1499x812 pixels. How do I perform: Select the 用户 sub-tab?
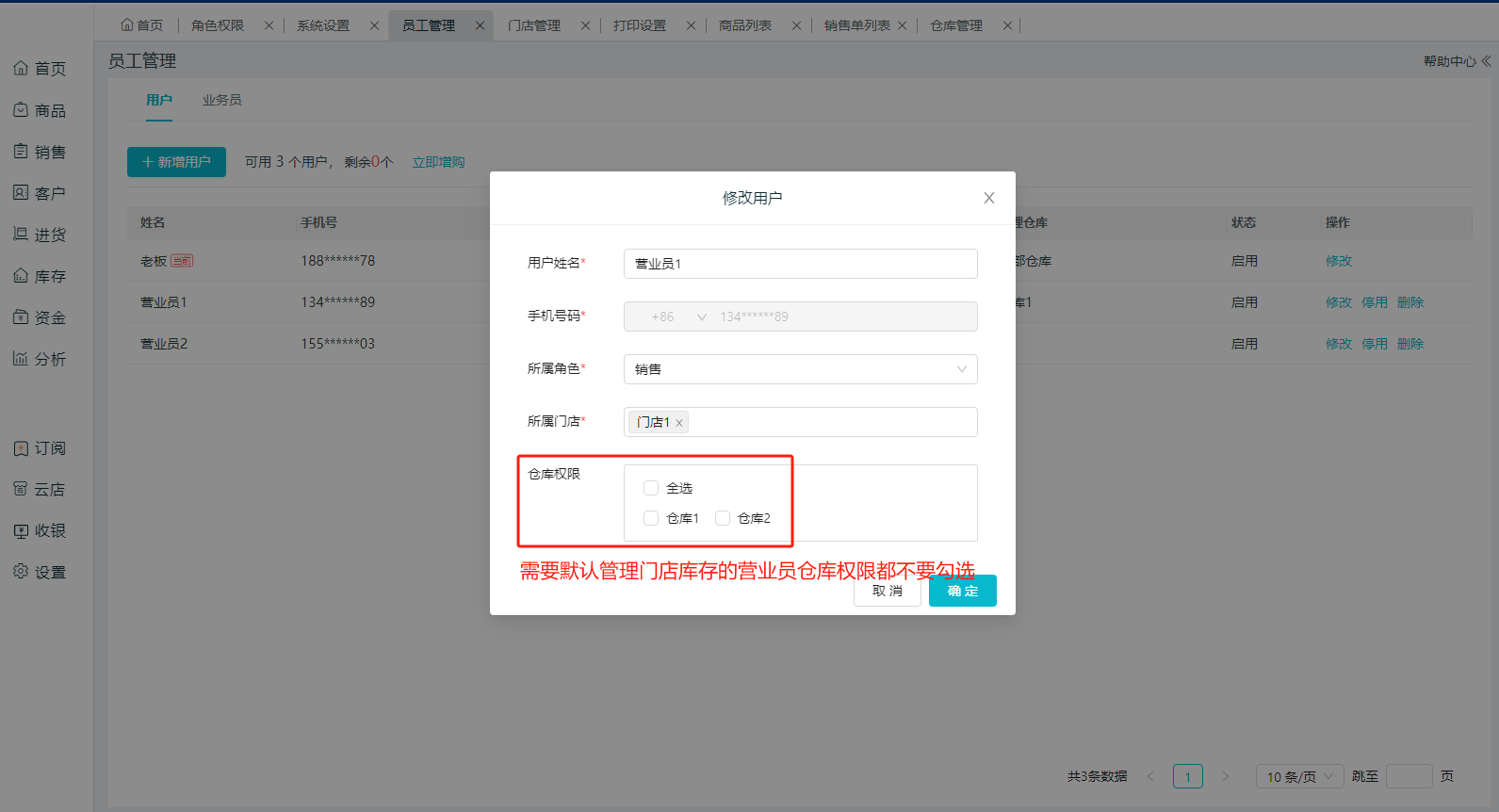pos(159,100)
